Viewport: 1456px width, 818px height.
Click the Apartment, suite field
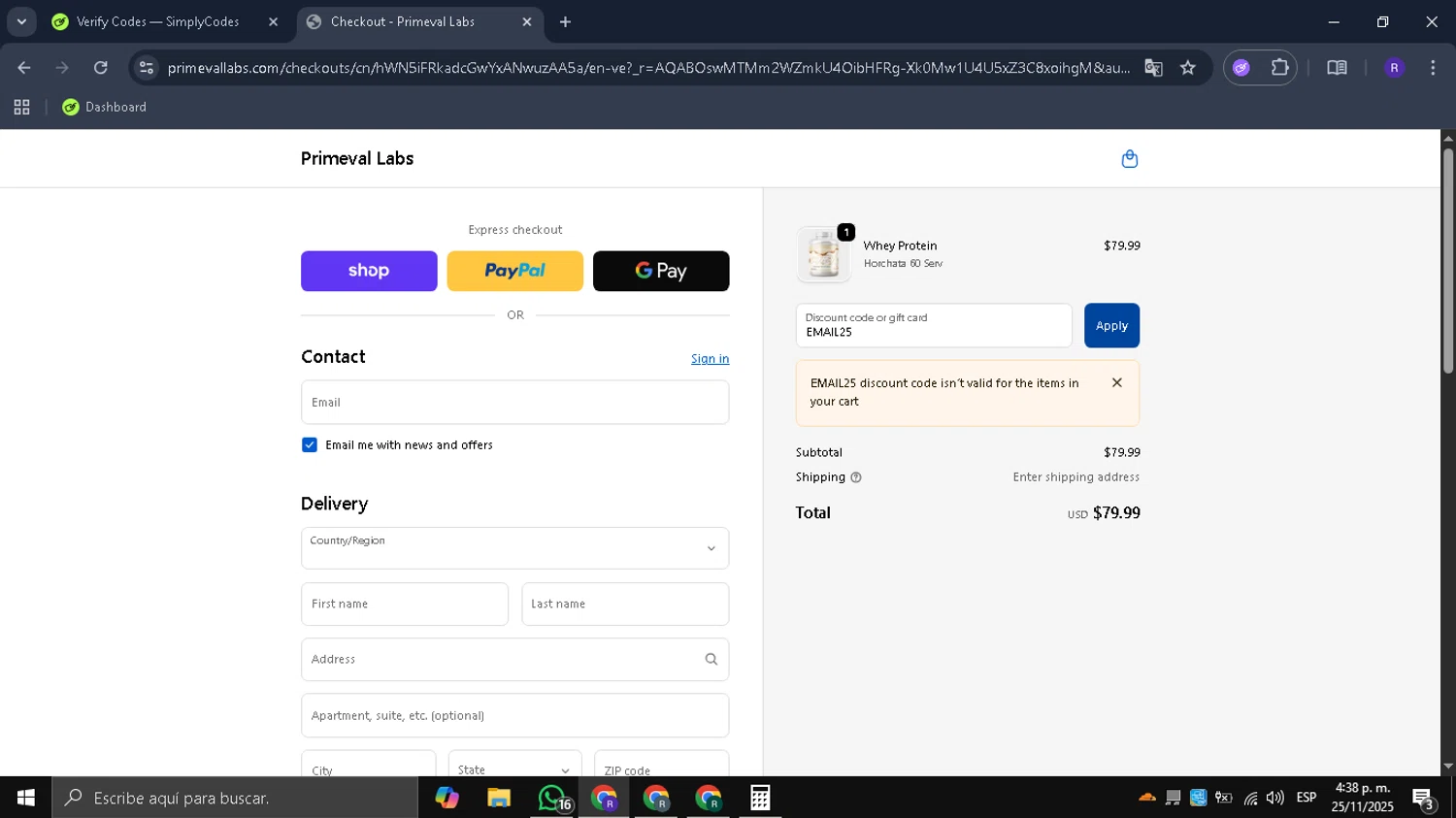point(515,715)
